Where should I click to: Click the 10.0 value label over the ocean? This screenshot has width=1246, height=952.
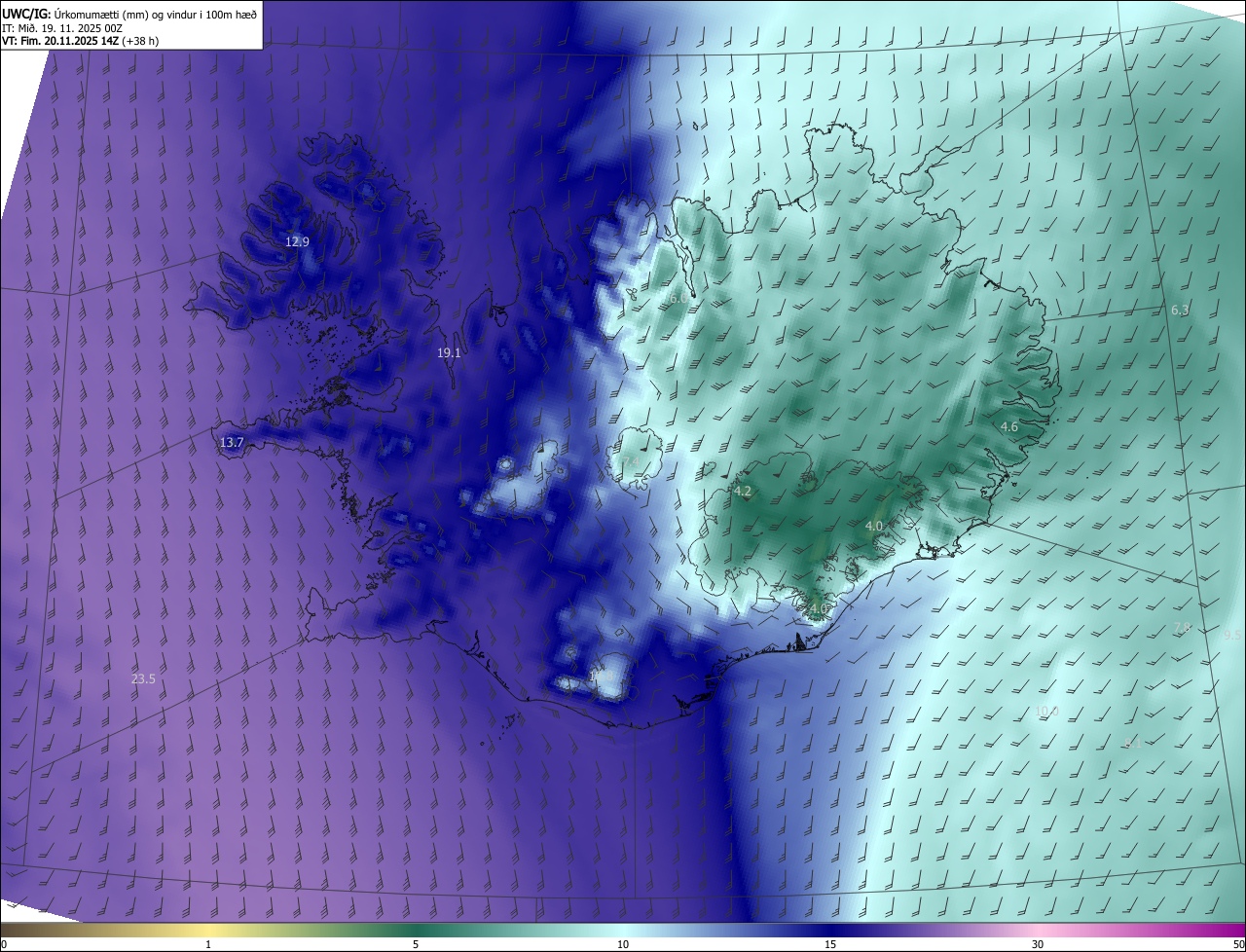[x=1046, y=712]
